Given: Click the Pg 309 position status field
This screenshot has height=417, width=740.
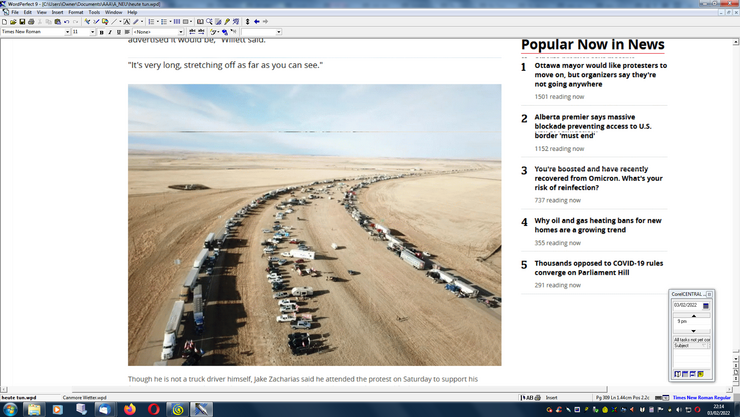Looking at the screenshot, I should 622,398.
